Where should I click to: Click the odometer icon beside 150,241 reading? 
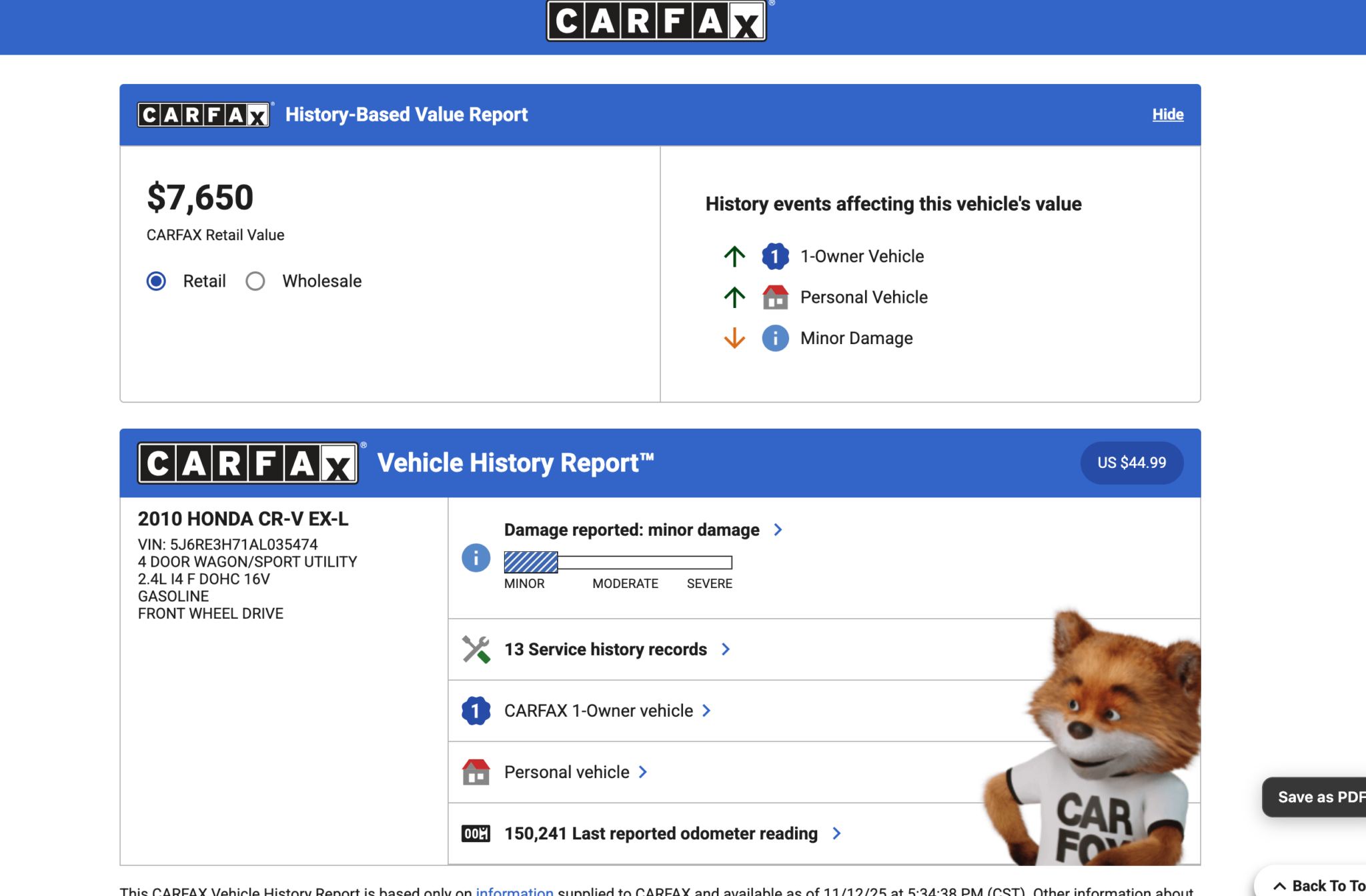(476, 833)
